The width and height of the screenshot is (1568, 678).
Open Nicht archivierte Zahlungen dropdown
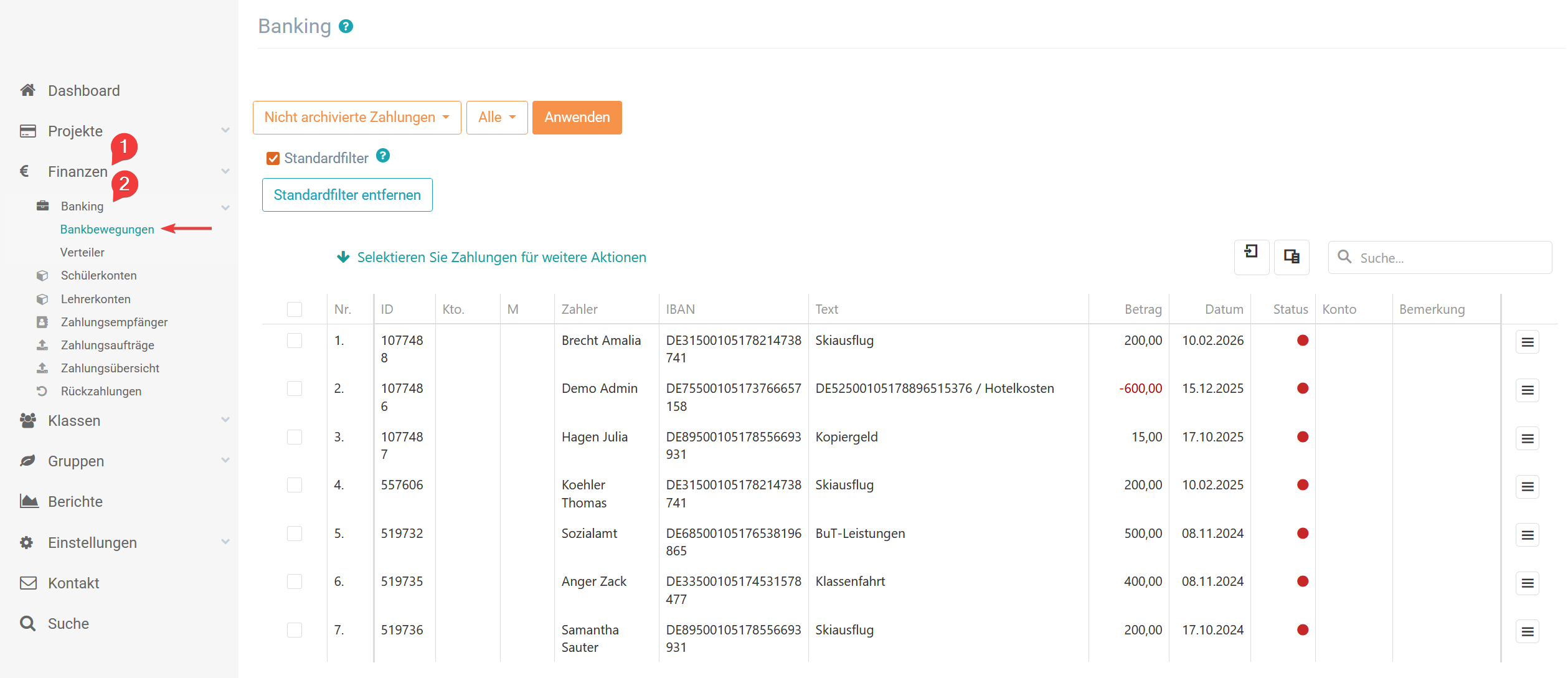pos(356,117)
